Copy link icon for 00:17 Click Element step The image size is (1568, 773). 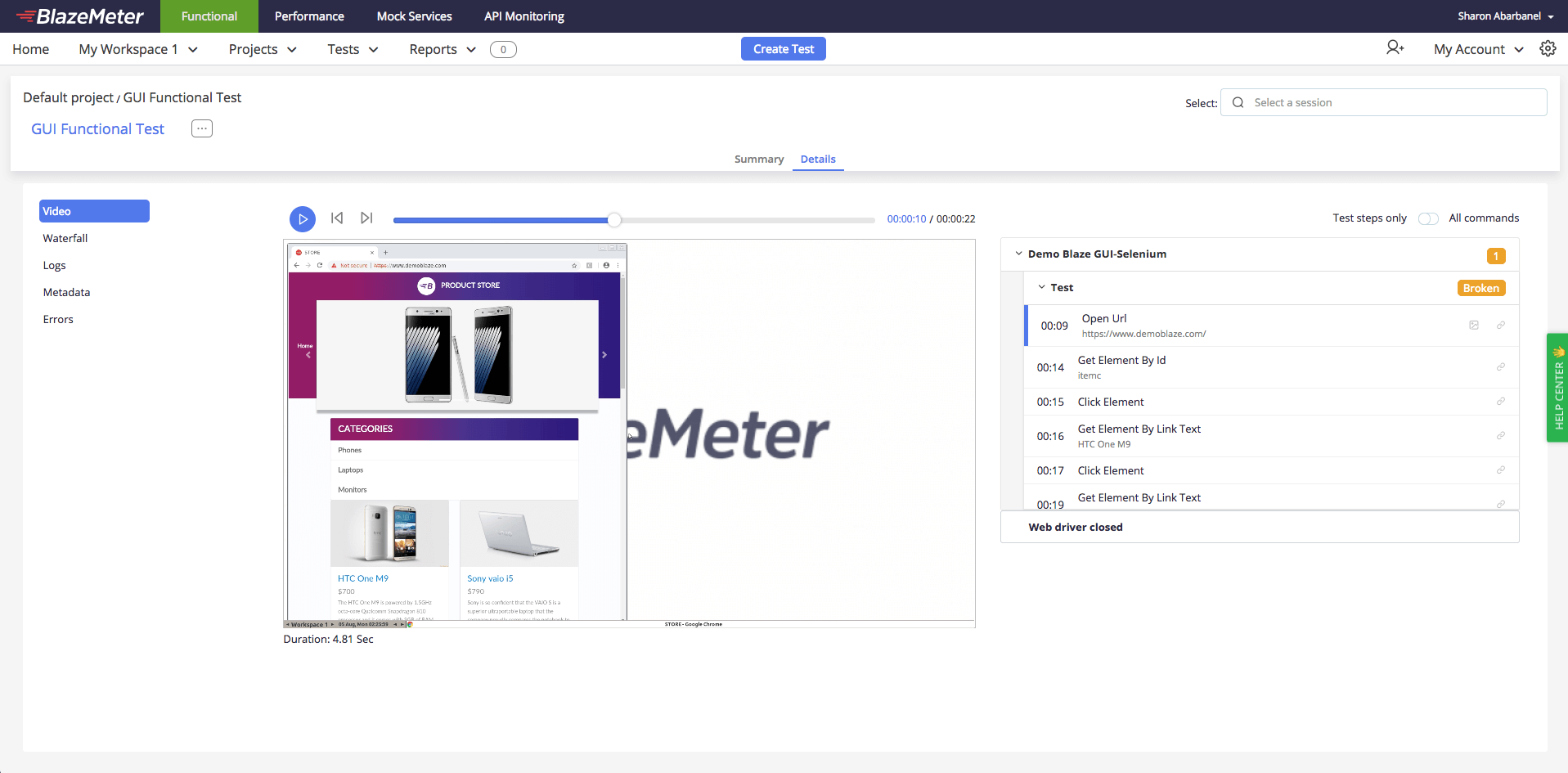click(x=1501, y=470)
